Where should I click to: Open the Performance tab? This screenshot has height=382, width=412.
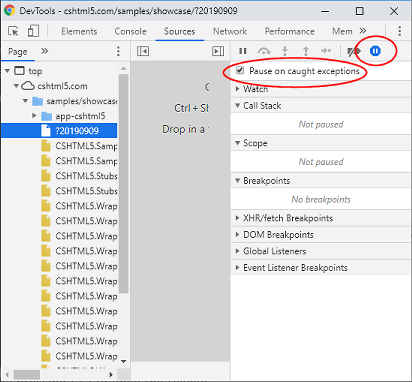pos(290,31)
